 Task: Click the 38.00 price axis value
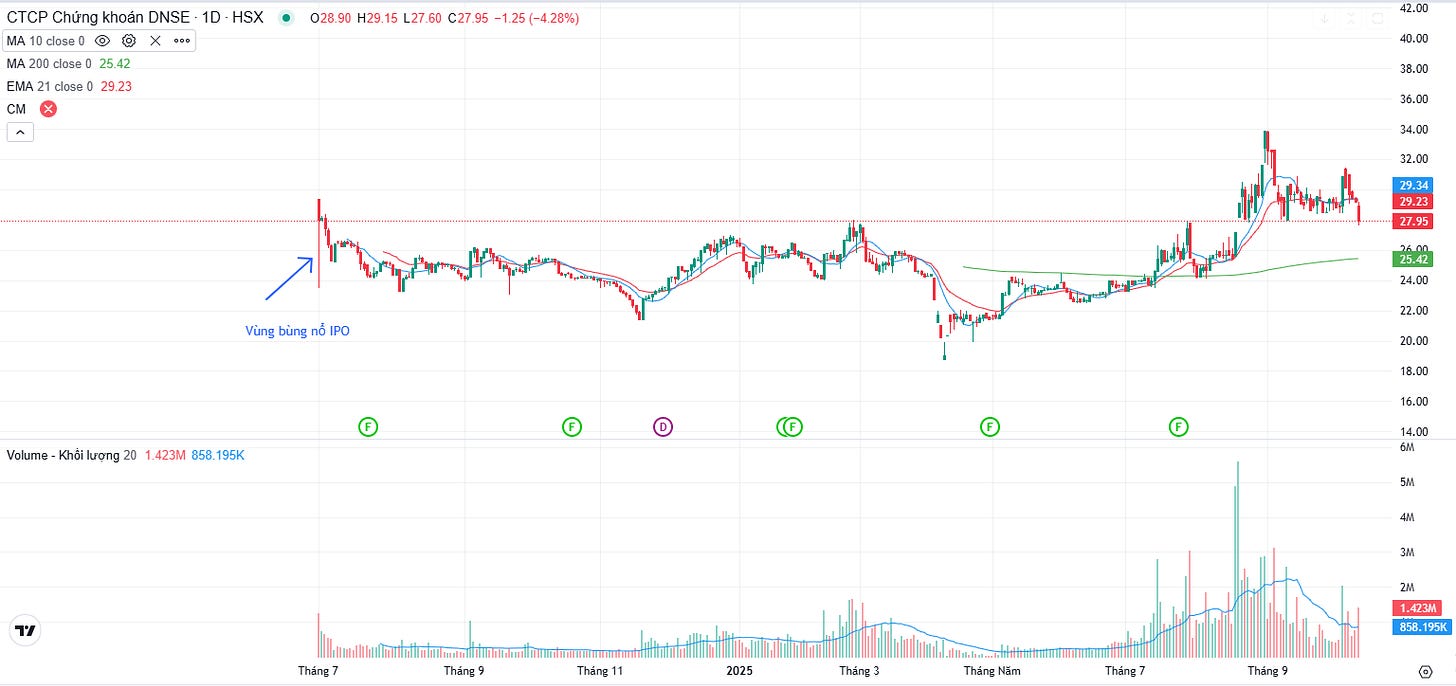tap(1413, 68)
